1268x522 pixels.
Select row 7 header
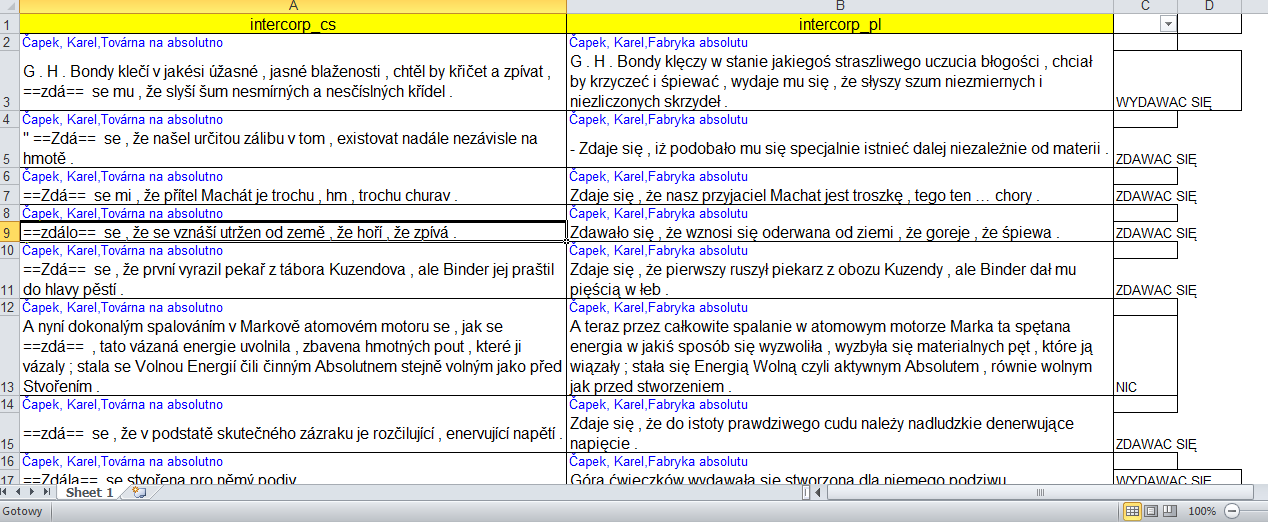(9, 195)
